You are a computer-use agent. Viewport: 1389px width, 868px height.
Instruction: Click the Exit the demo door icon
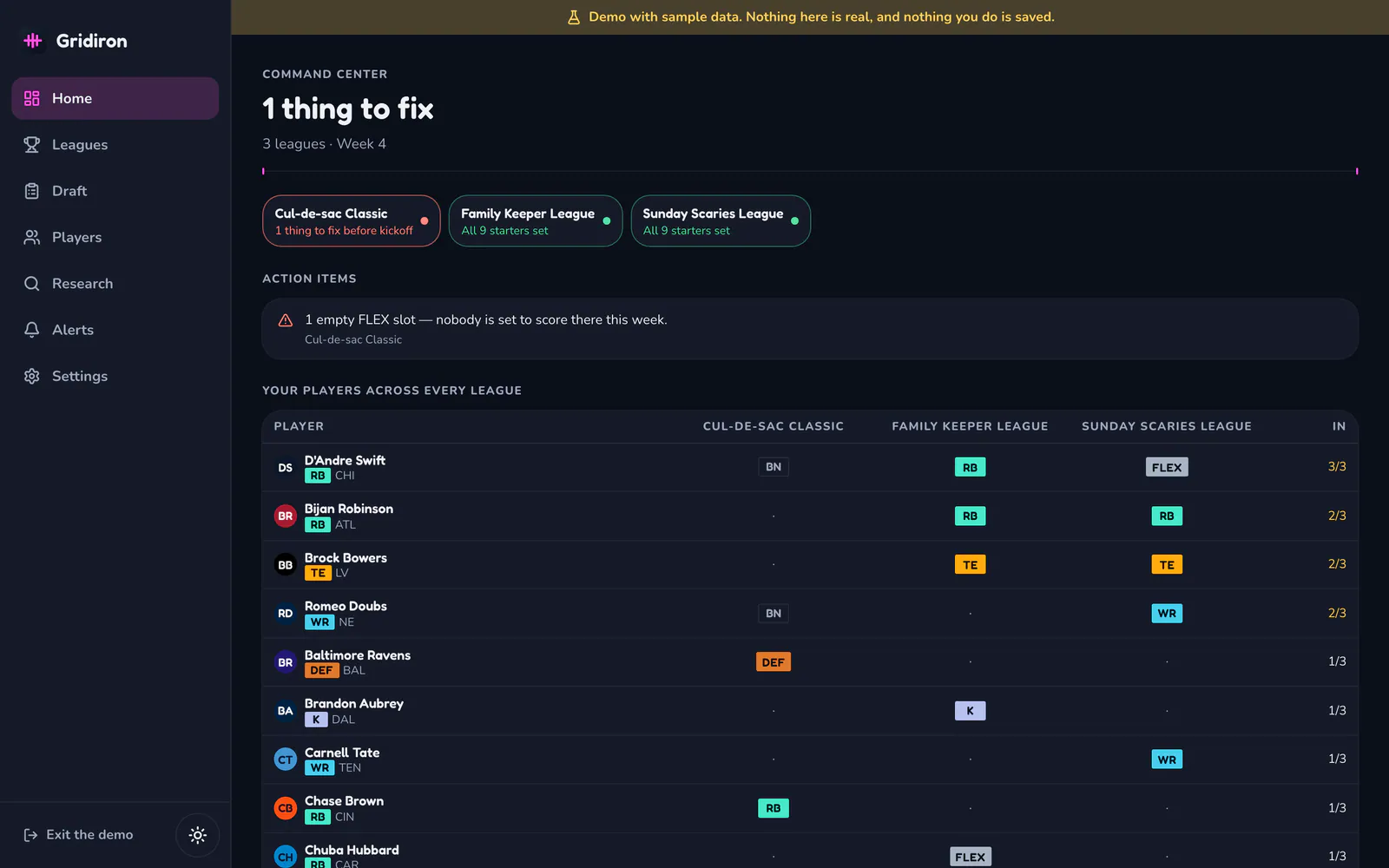[30, 835]
